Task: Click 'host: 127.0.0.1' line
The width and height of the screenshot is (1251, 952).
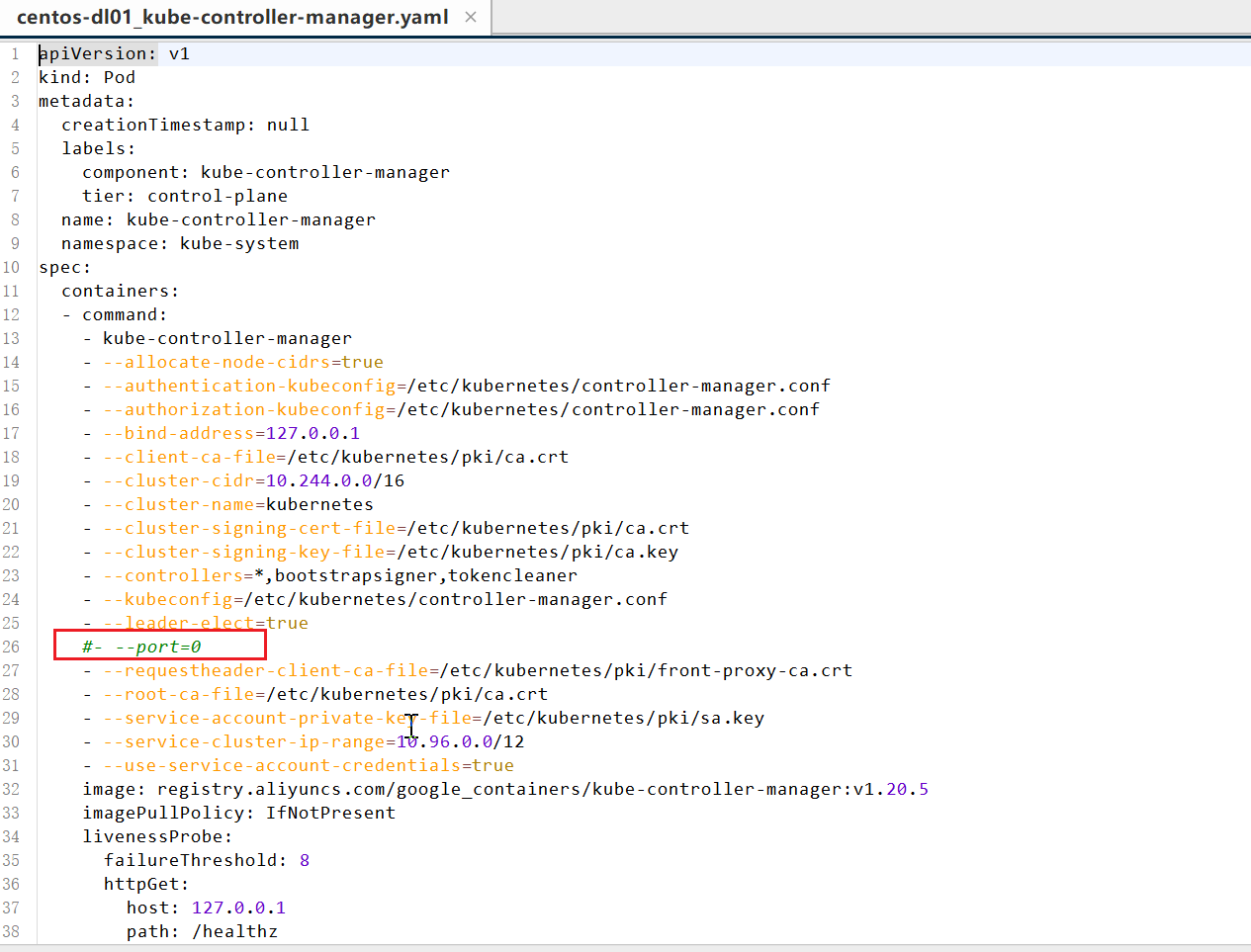Action: pyautogui.click(x=206, y=908)
